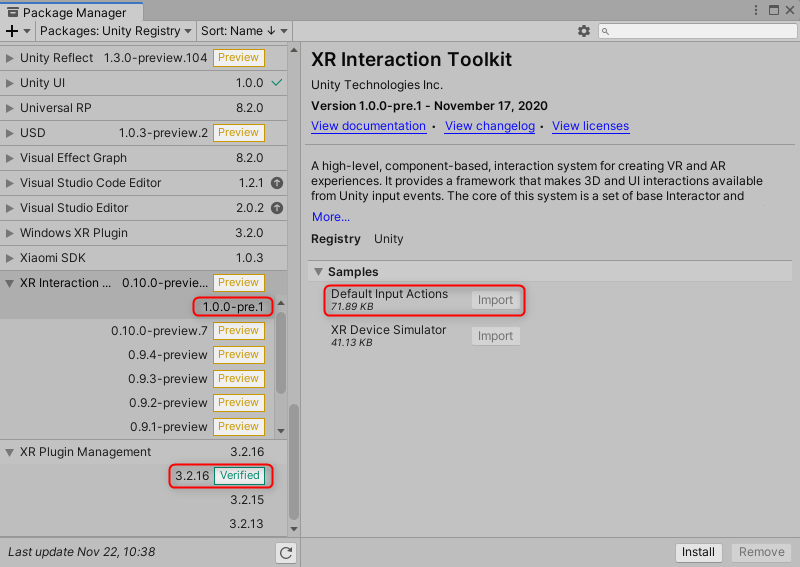The image size is (800, 567).
Task: Click the magnifier icon in search box
Action: (x=607, y=31)
